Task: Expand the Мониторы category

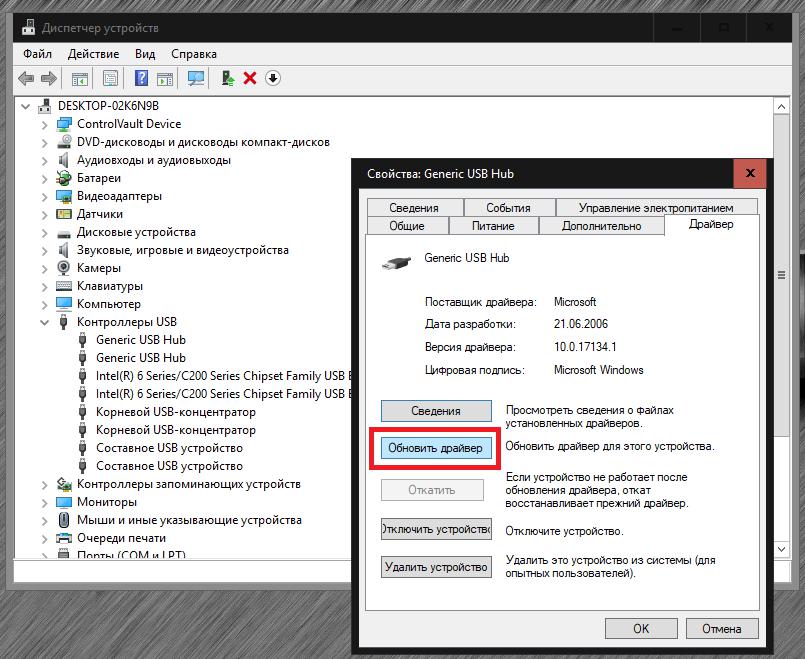Action: (x=45, y=502)
